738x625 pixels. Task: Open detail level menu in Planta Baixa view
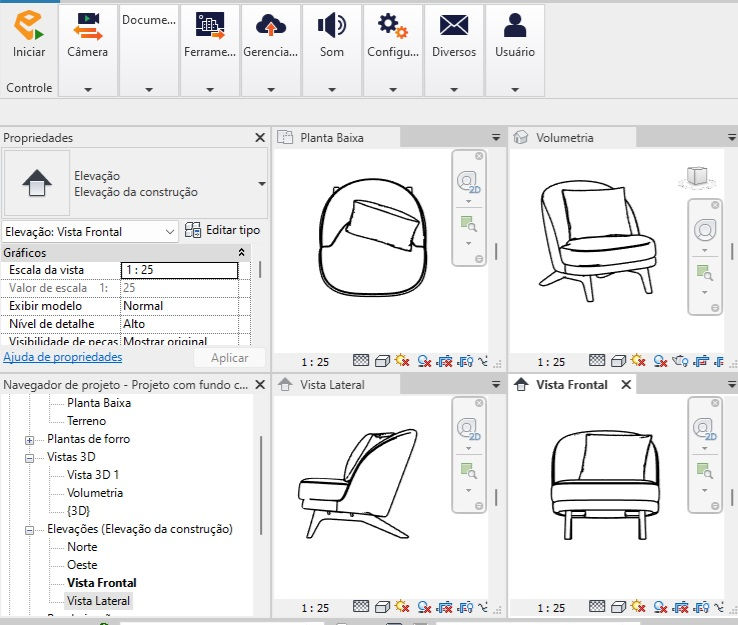[361, 361]
